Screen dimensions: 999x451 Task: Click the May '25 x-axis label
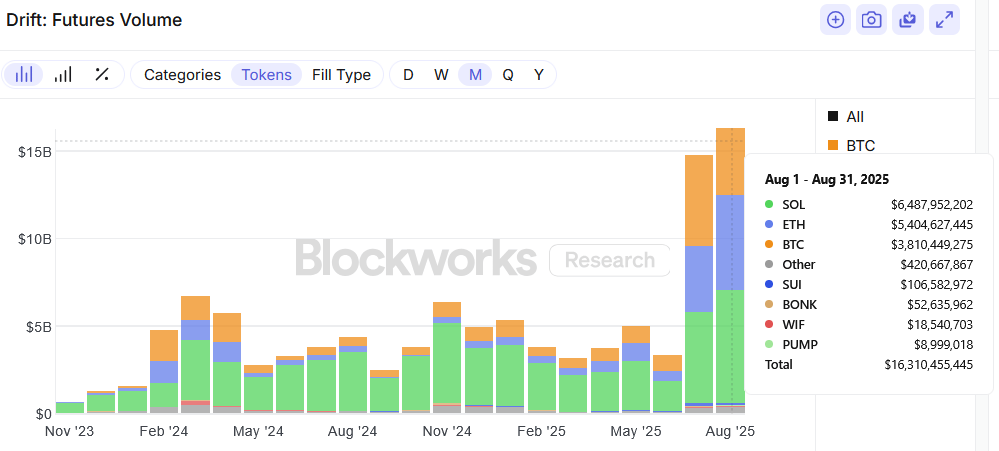coord(635,431)
